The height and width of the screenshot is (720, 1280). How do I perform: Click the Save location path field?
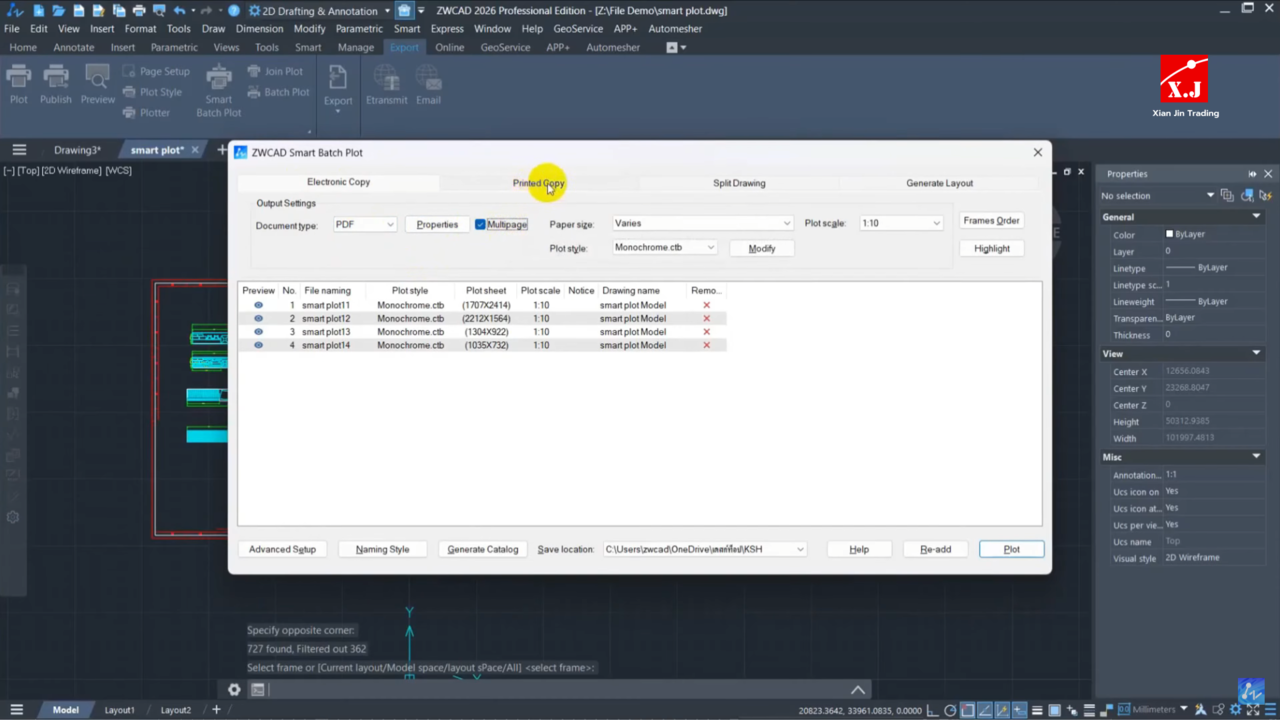pyautogui.click(x=698, y=549)
